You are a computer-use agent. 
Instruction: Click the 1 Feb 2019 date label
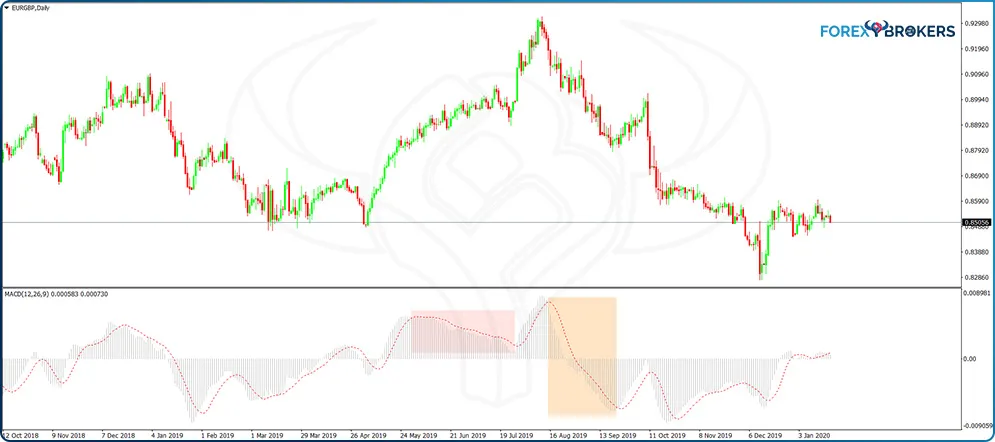[217, 436]
